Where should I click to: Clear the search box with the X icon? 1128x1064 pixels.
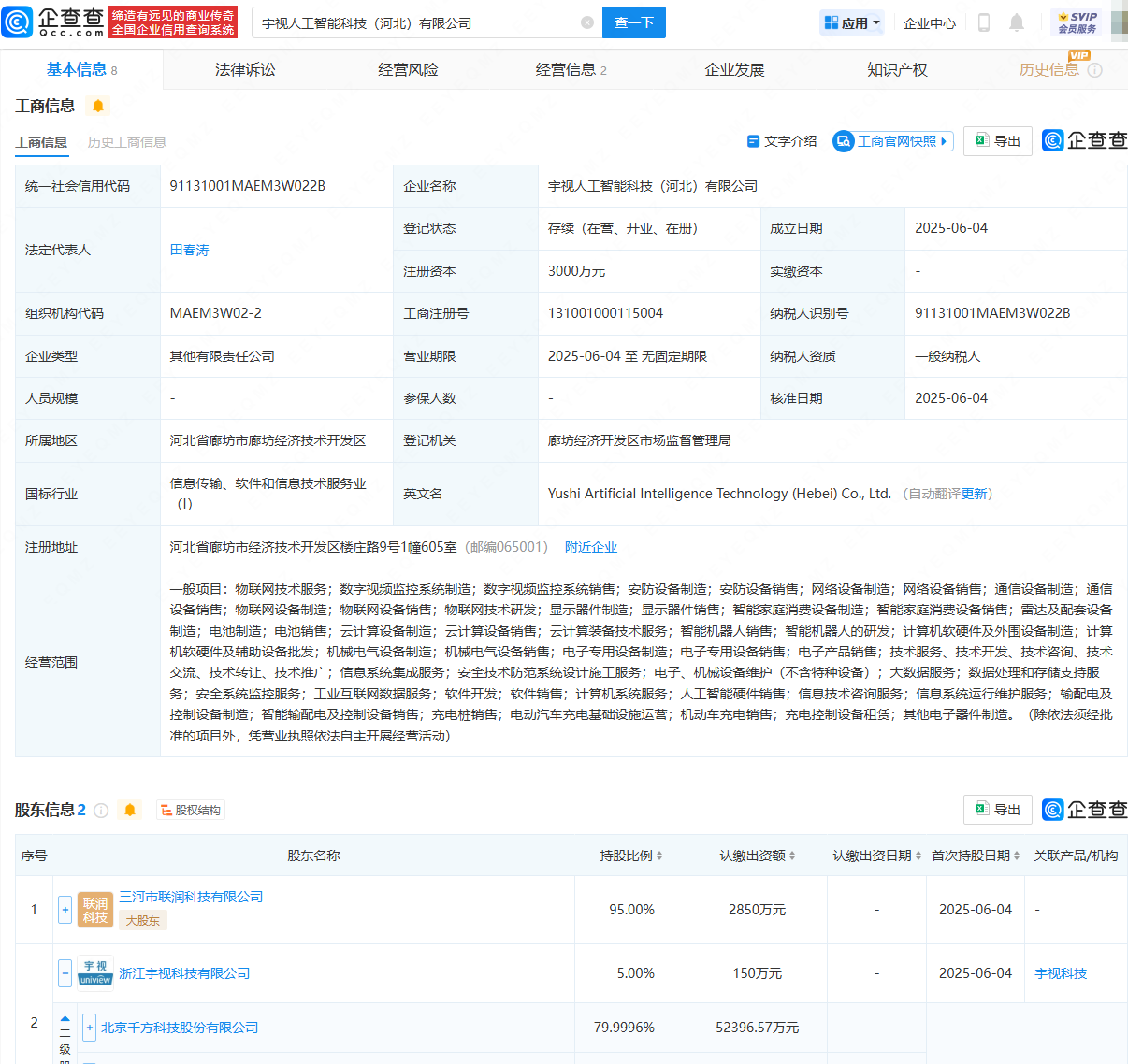pyautogui.click(x=587, y=22)
